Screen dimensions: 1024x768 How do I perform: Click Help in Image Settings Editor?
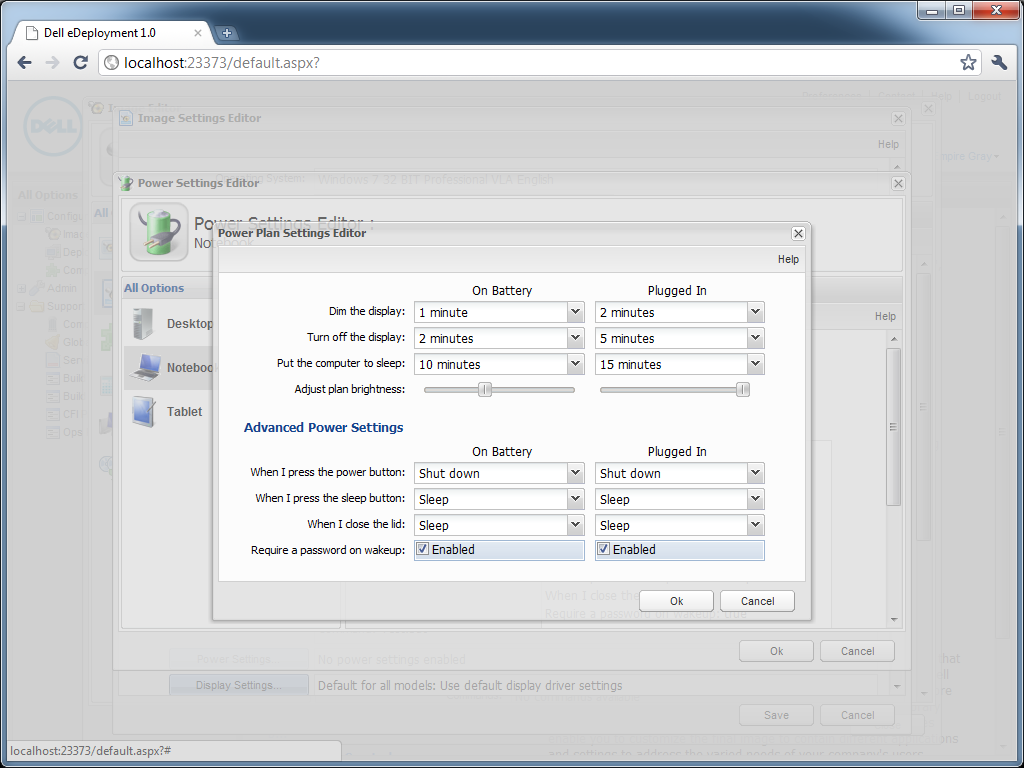tap(888, 144)
